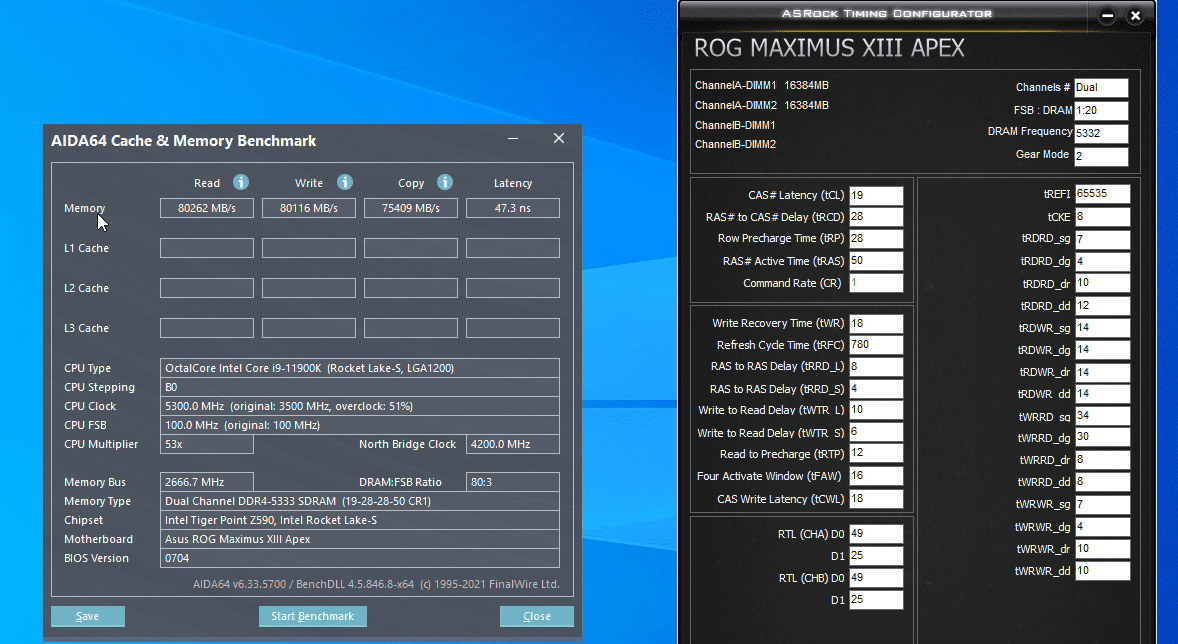Minimize the ASRock Timing Configurator
Viewport: 1178px width, 644px height.
1107,15
